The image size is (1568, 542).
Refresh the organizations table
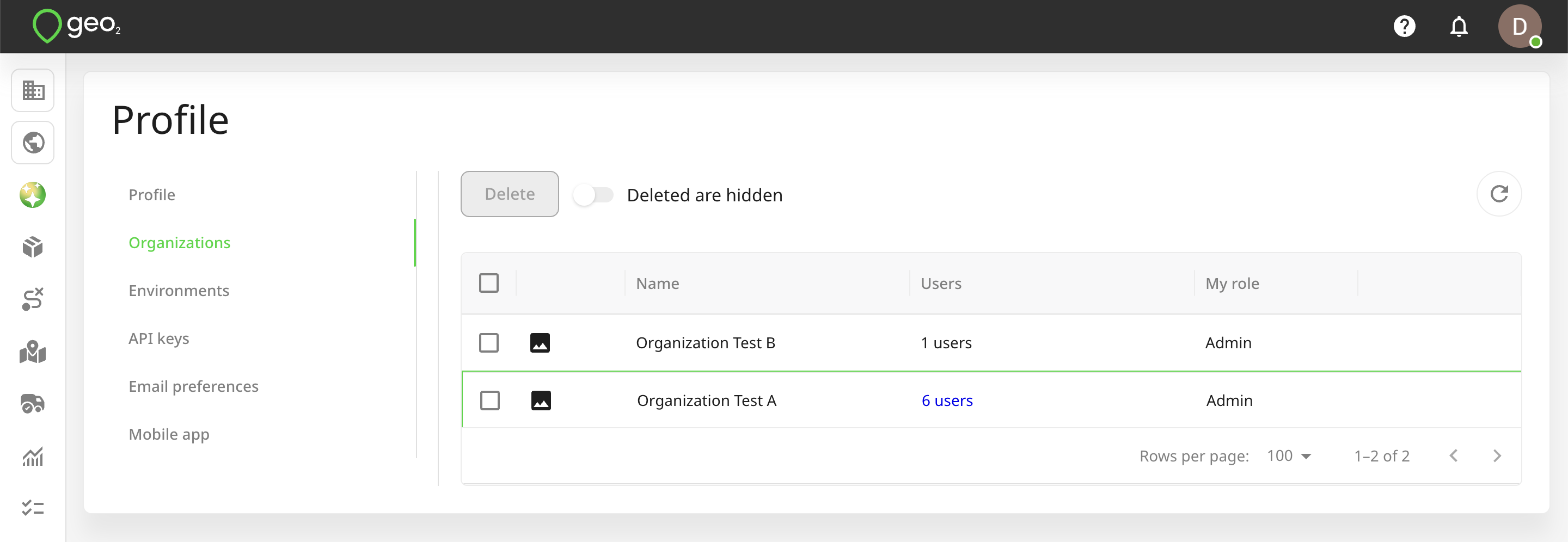(x=1499, y=194)
